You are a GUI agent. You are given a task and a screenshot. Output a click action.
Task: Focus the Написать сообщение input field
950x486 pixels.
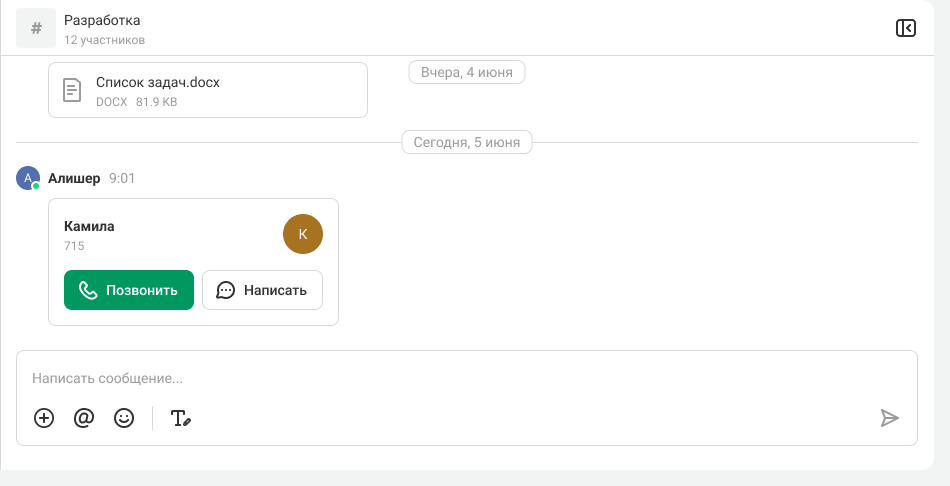[x=467, y=378]
